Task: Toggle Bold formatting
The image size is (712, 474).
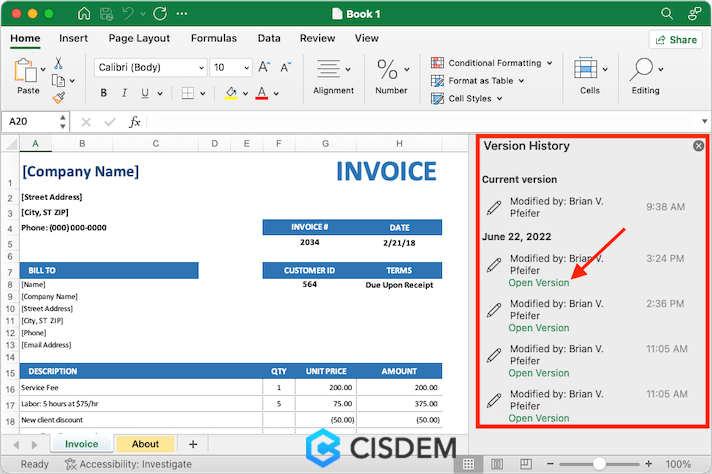Action: pyautogui.click(x=103, y=93)
